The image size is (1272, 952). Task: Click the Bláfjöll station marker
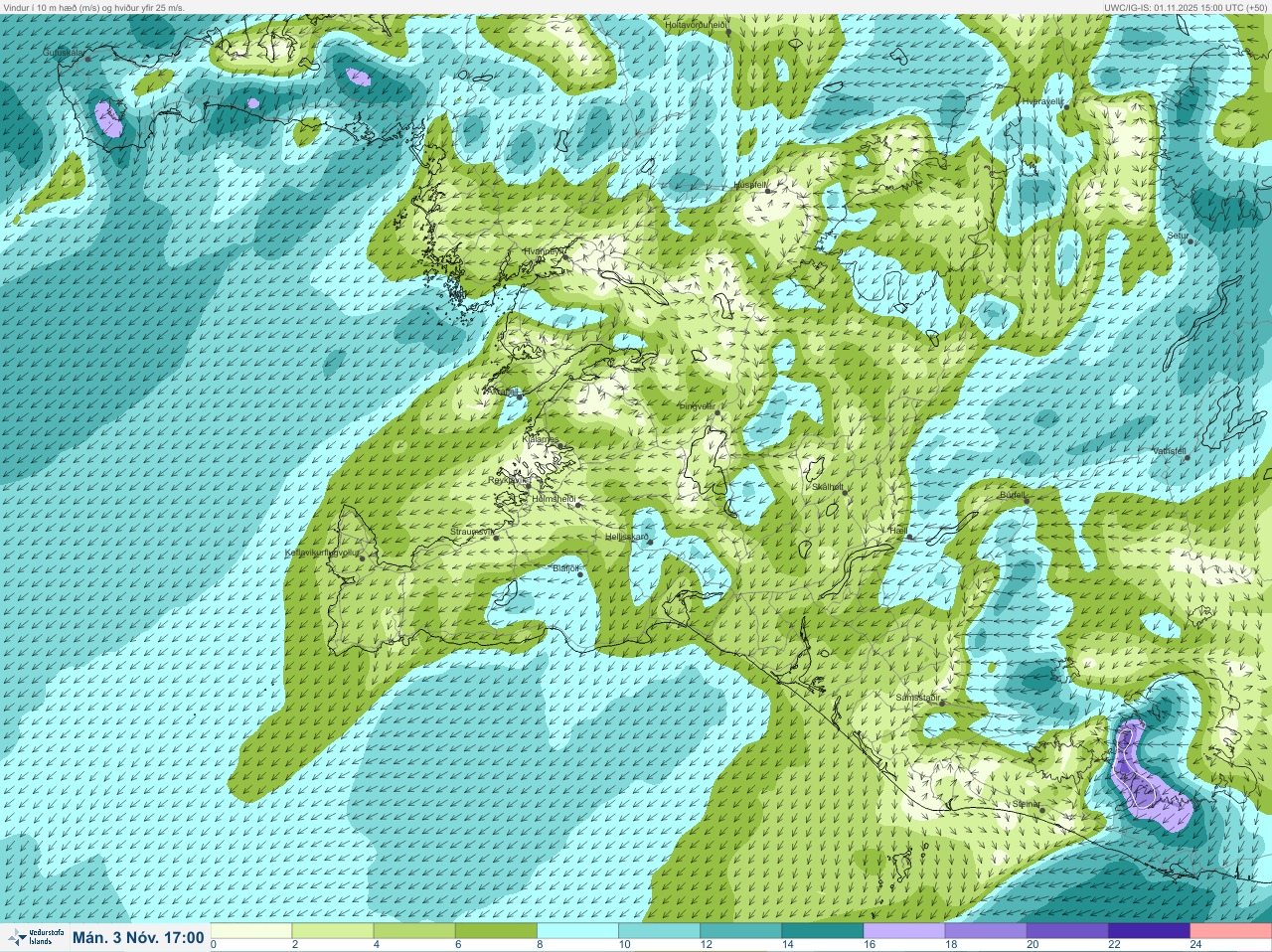580,574
